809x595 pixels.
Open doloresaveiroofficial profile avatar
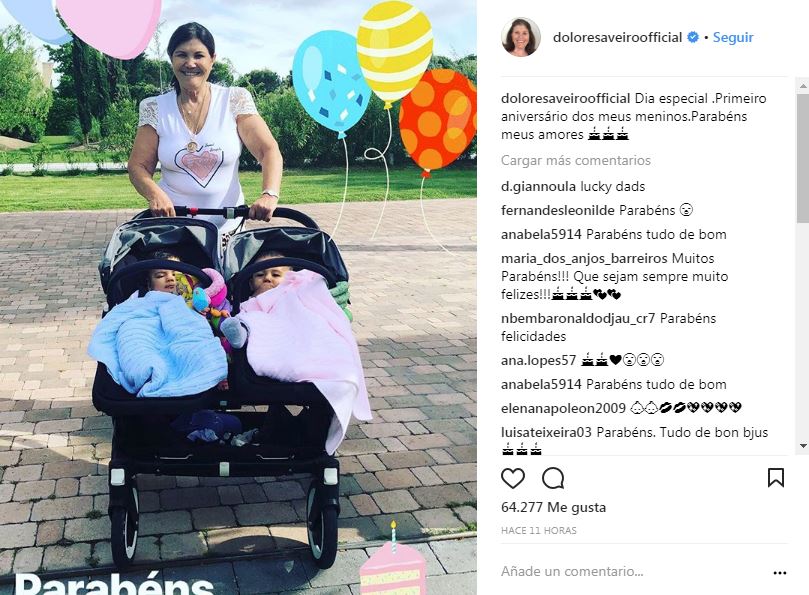point(521,37)
